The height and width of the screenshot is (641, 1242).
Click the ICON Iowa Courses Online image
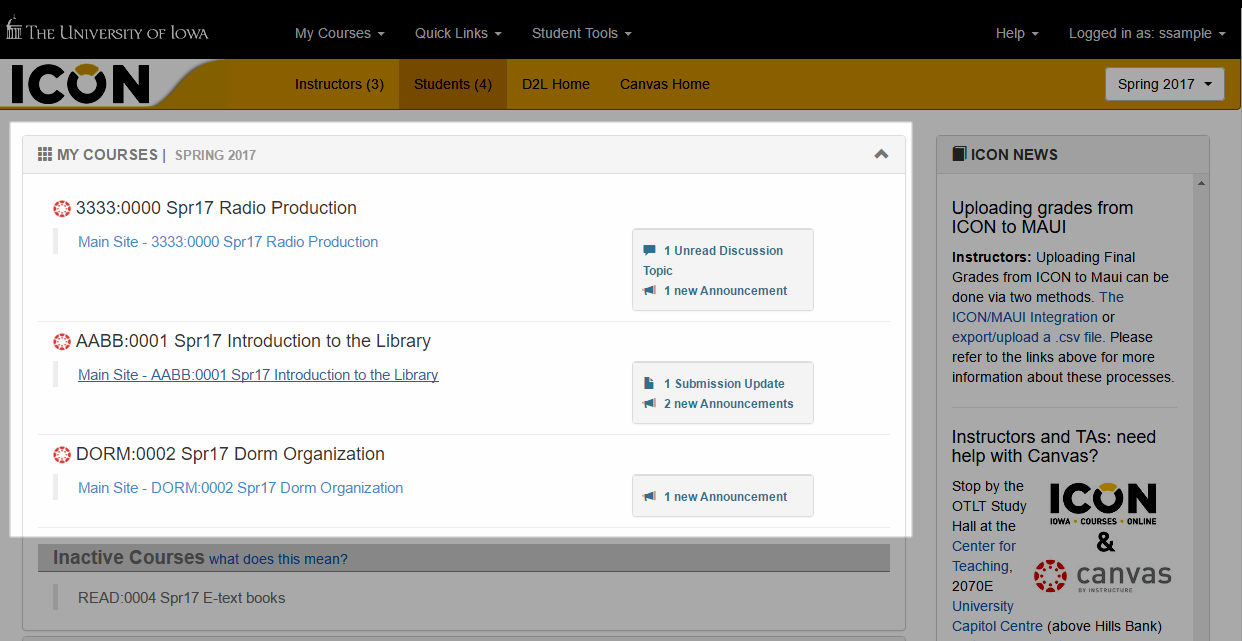[1103, 505]
